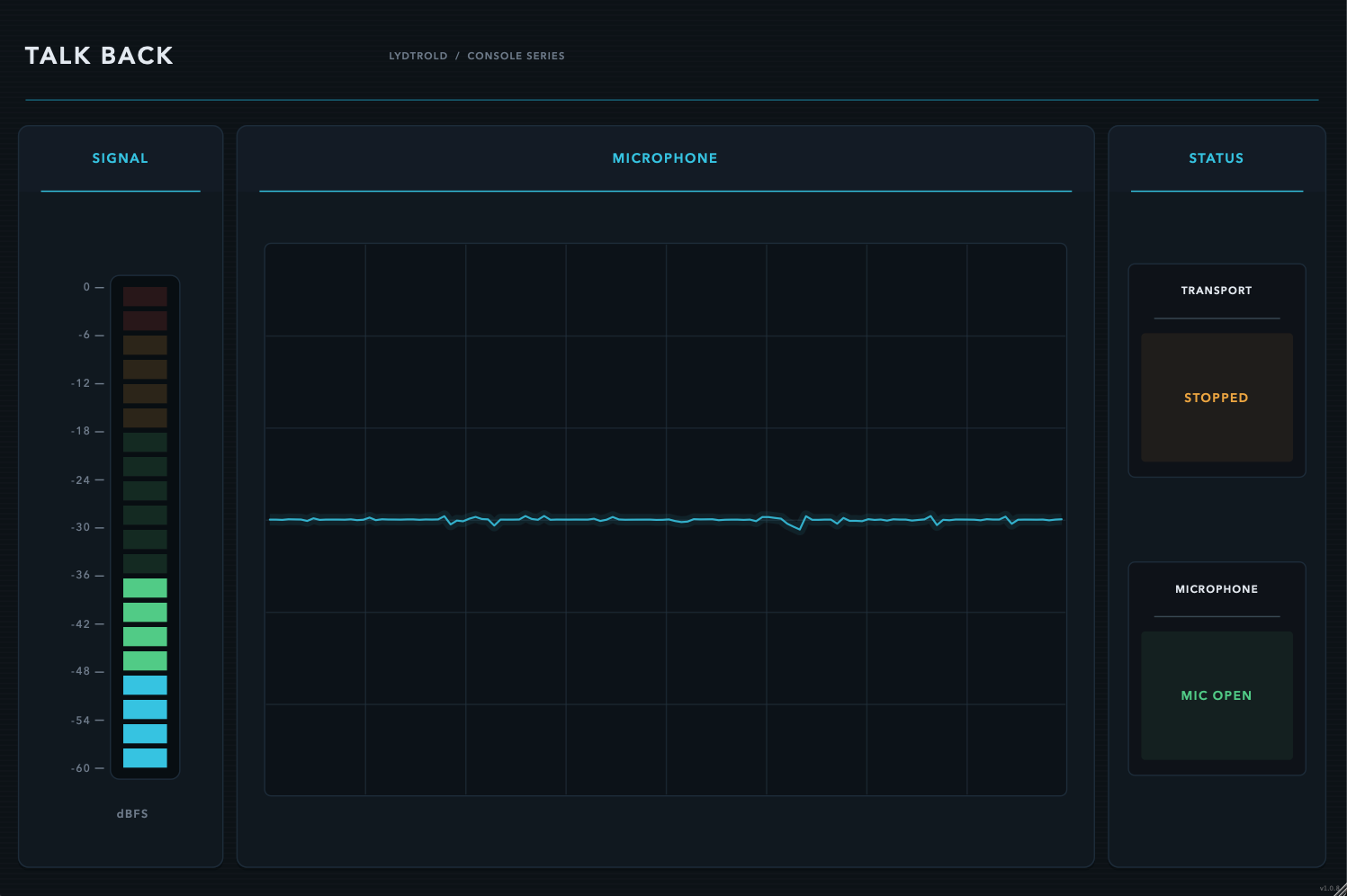Click the microphone waveform display
Image resolution: width=1347 pixels, height=896 pixels.
coord(666,519)
